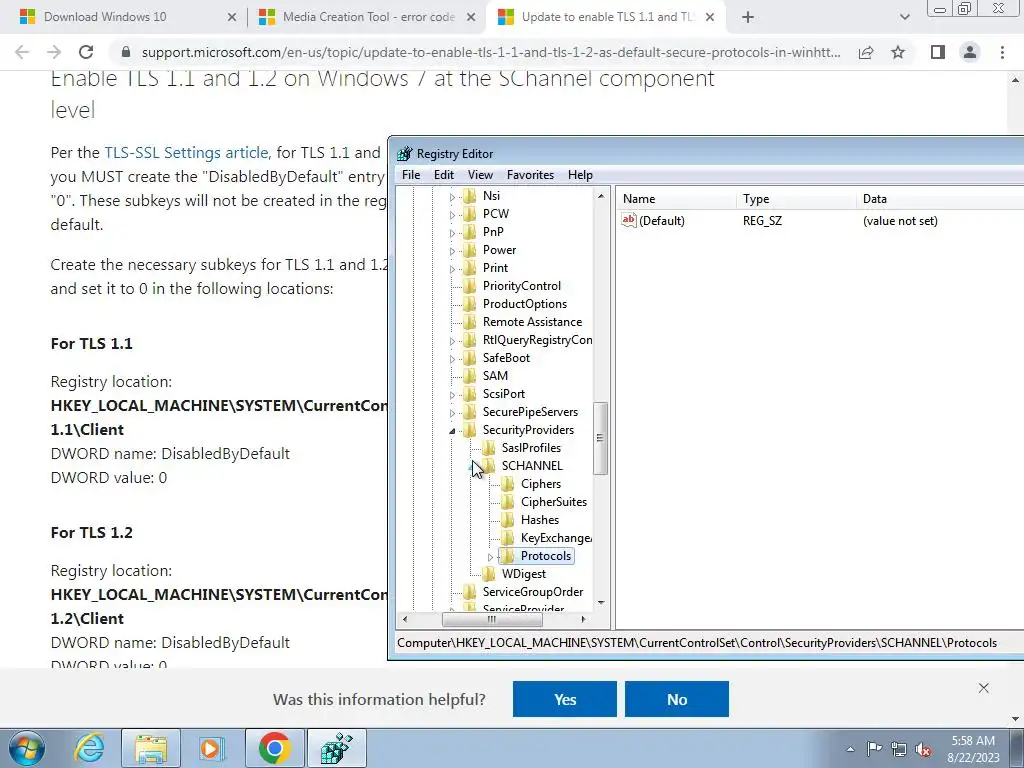1024x768 pixels.
Task: Open the Favorites menu in Registry Editor
Action: [530, 175]
